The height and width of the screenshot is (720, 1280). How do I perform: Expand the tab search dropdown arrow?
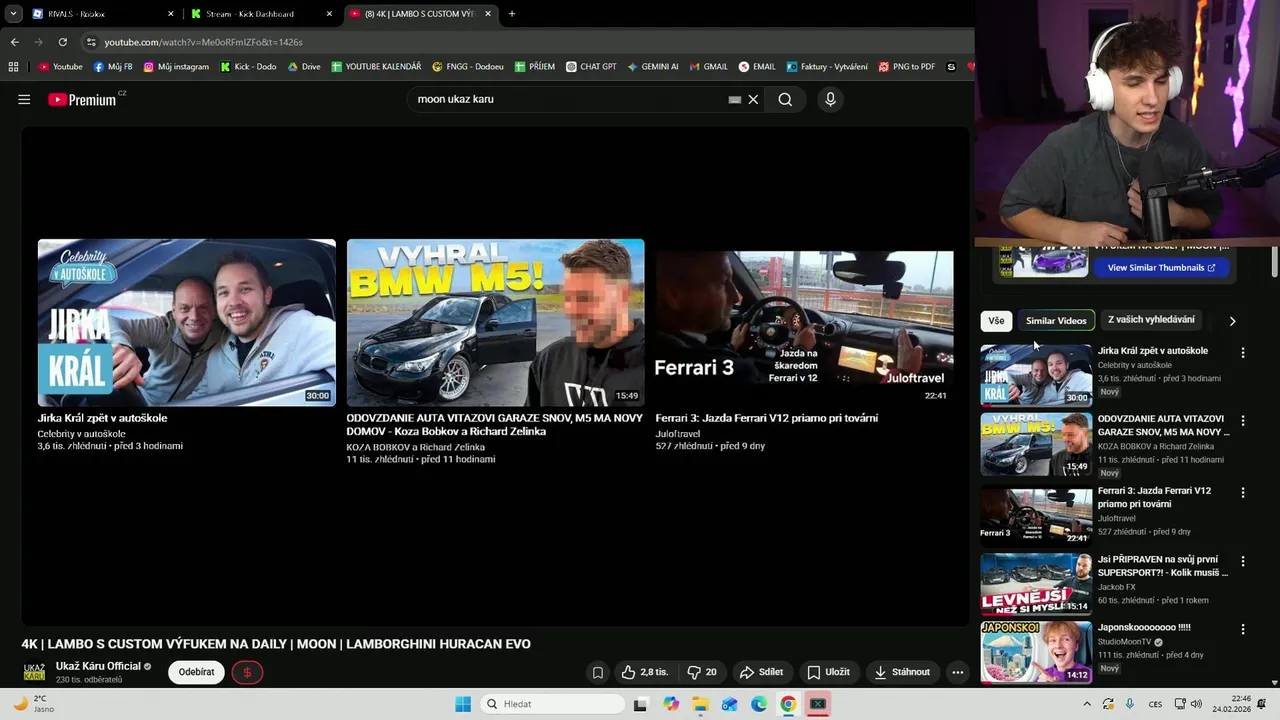click(13, 14)
